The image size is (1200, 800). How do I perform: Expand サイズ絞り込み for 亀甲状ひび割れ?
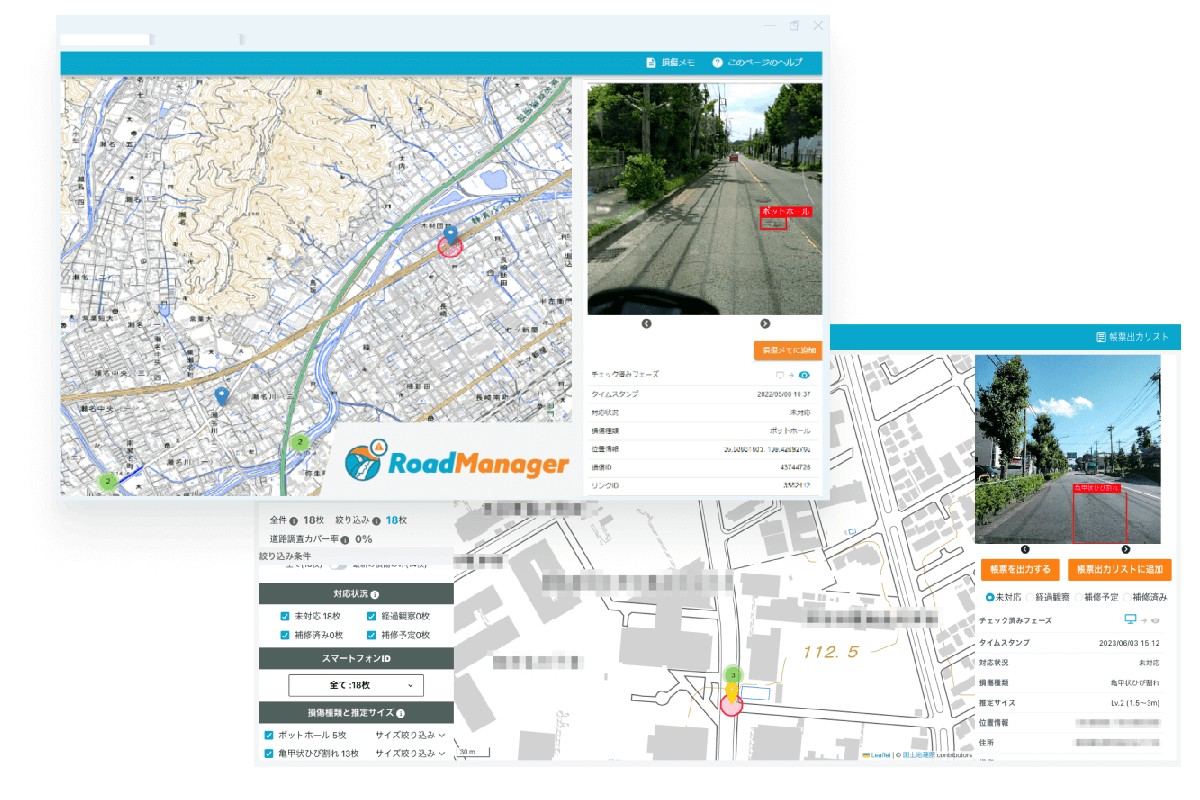pyautogui.click(x=410, y=753)
